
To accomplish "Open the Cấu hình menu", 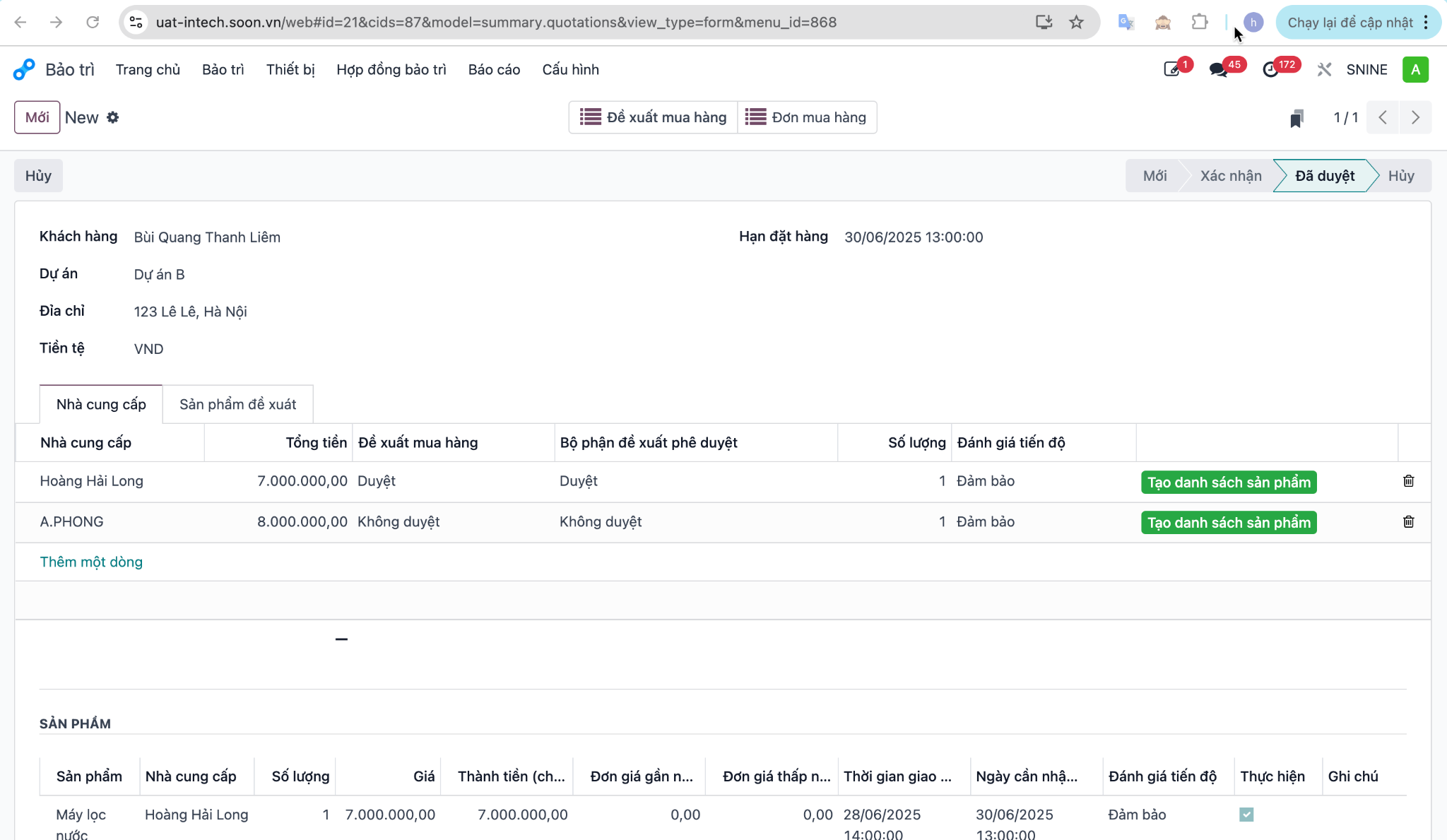I will tap(570, 69).
